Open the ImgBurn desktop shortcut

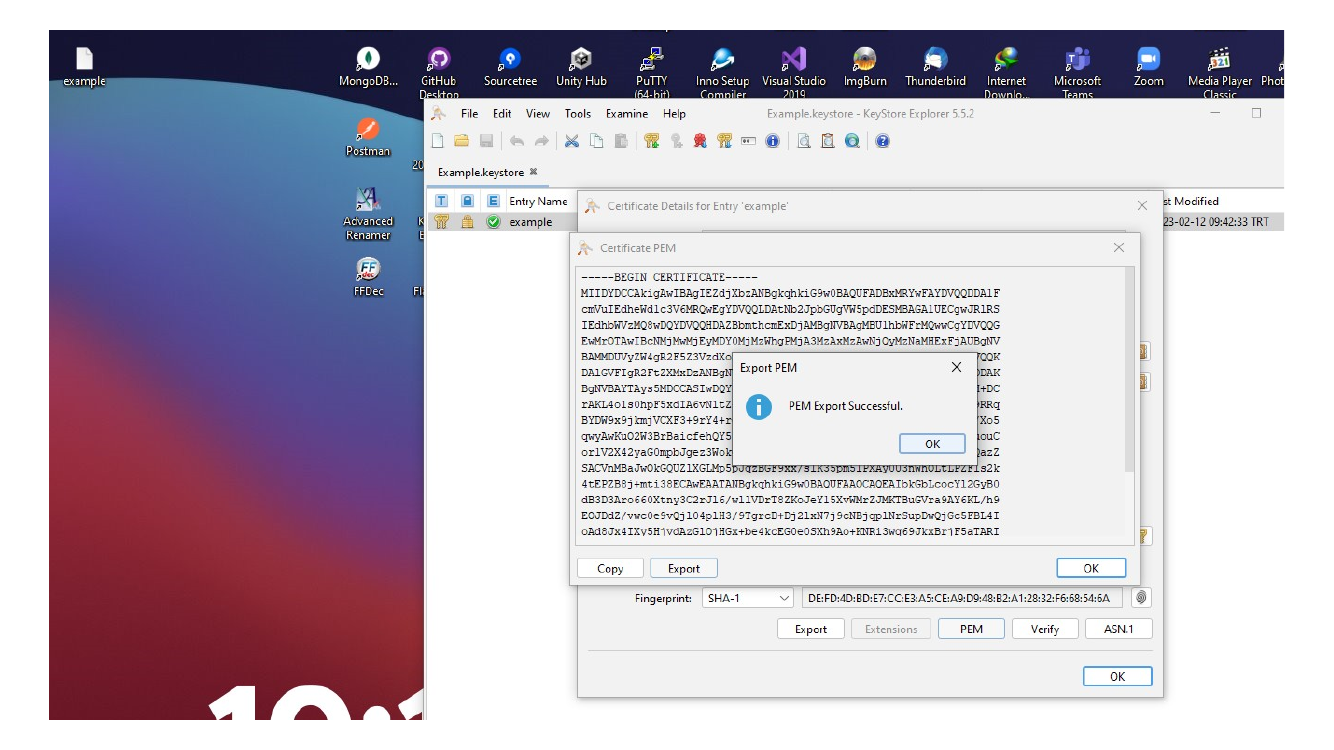864,68
